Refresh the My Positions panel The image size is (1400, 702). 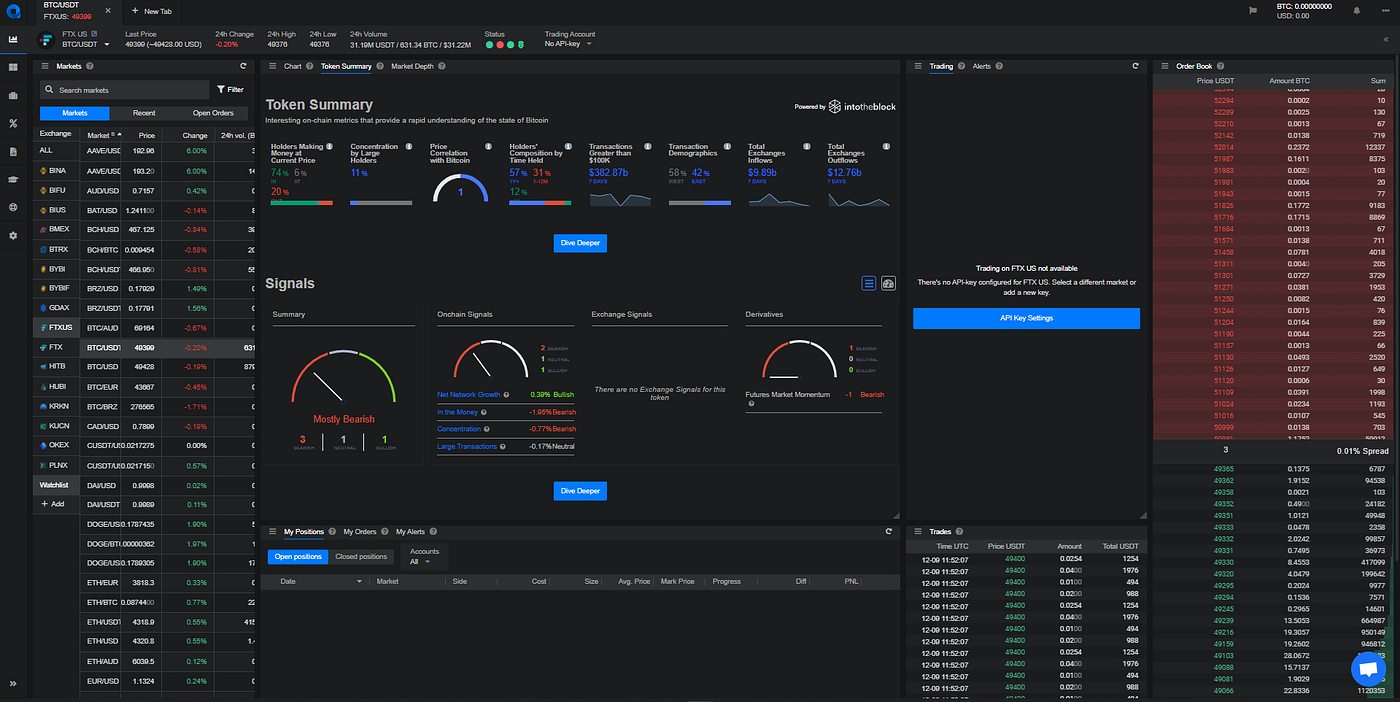(x=888, y=531)
